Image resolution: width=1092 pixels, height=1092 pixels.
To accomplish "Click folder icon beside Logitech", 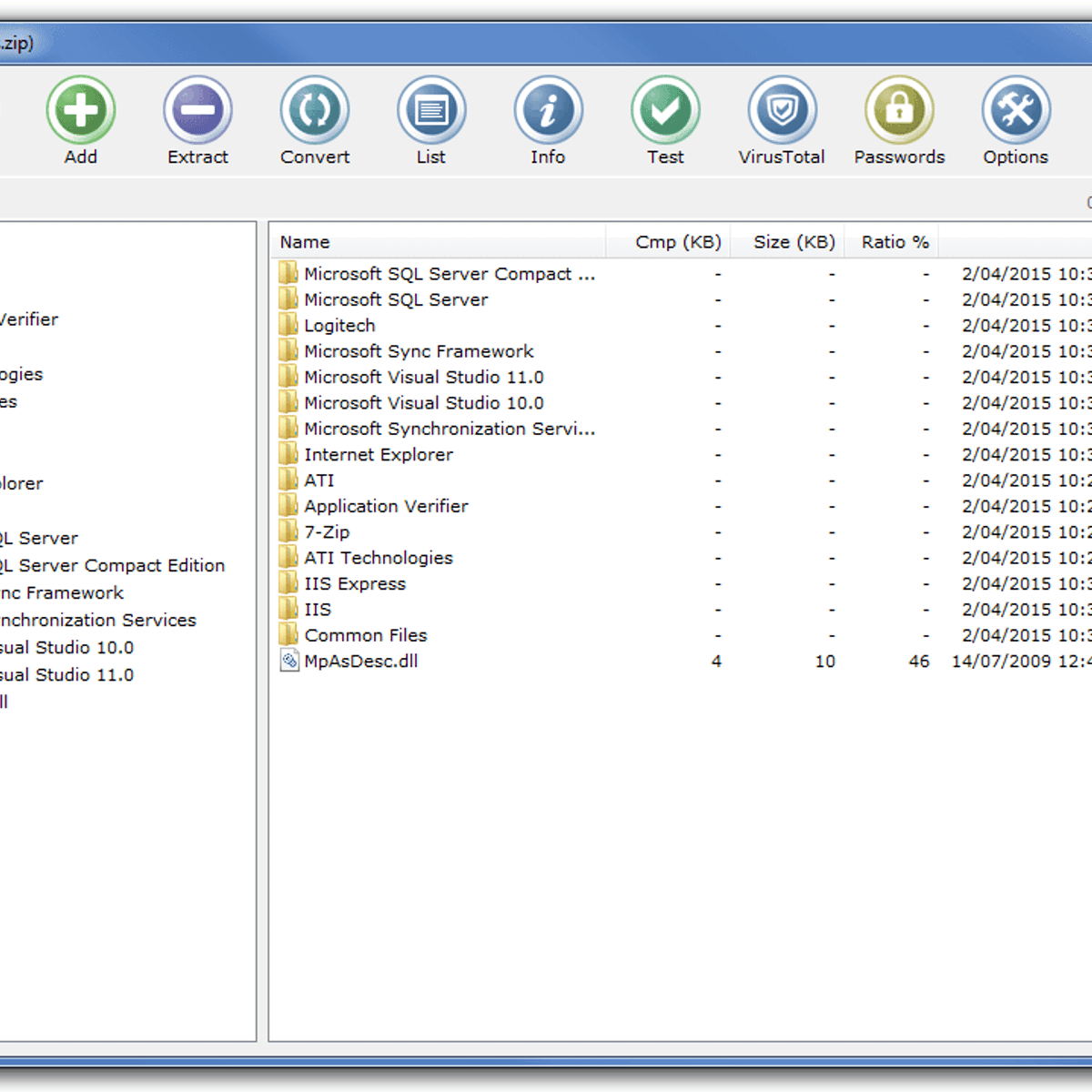I will 288,325.
